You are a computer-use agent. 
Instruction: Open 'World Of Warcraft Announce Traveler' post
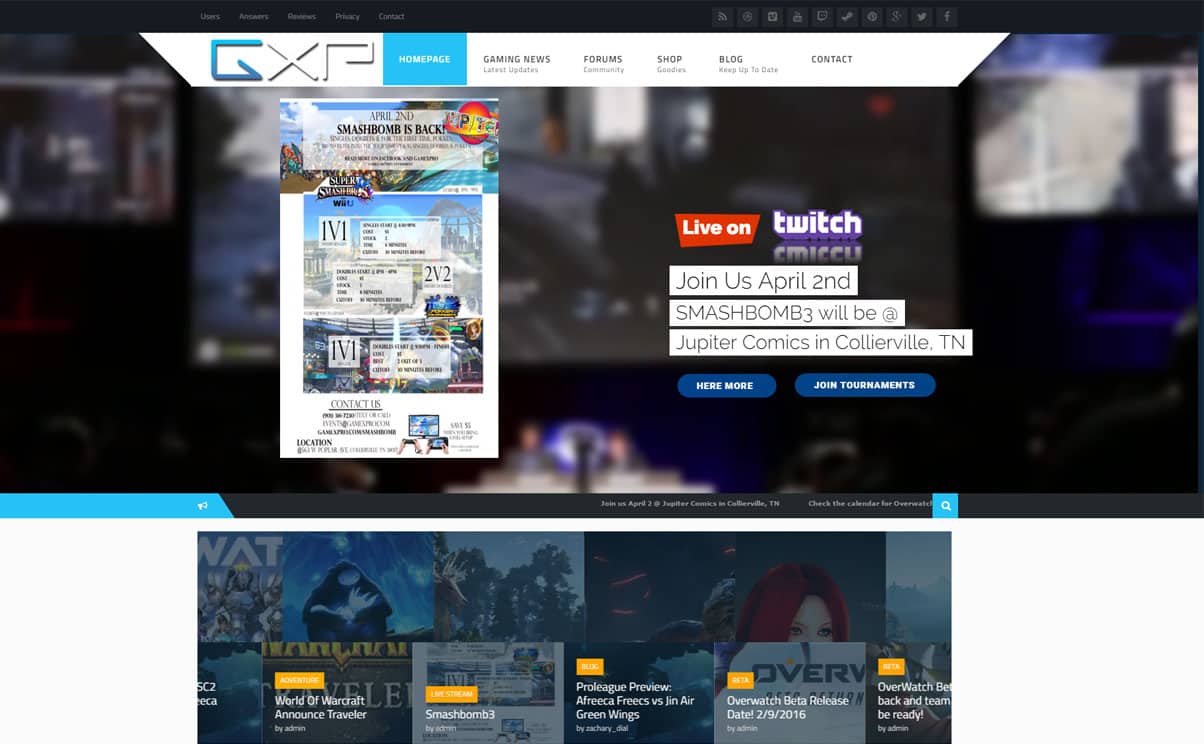(321, 707)
